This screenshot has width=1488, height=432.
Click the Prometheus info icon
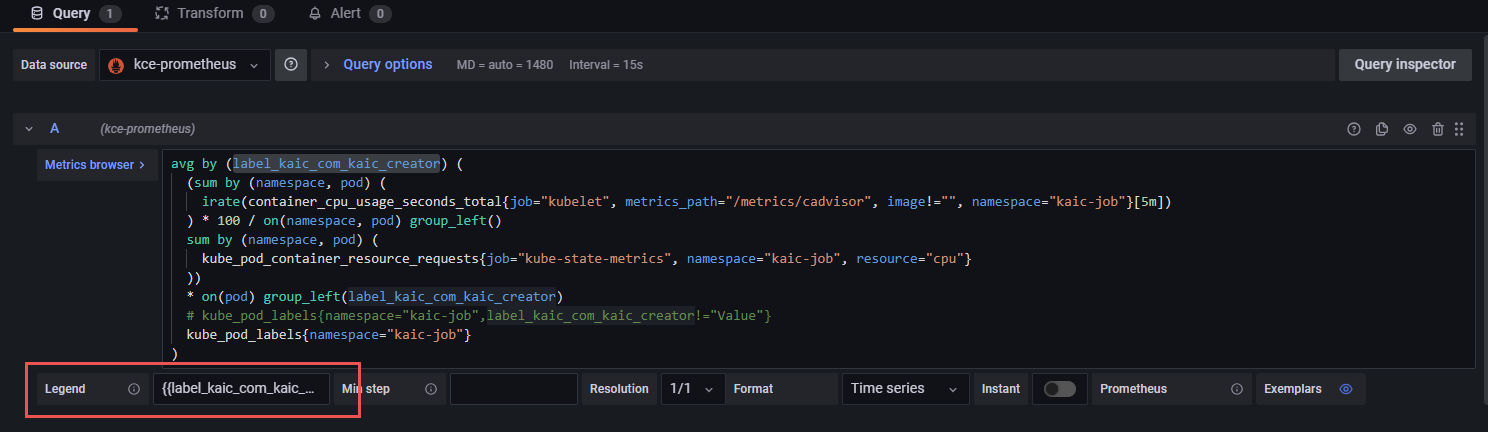coord(1237,389)
